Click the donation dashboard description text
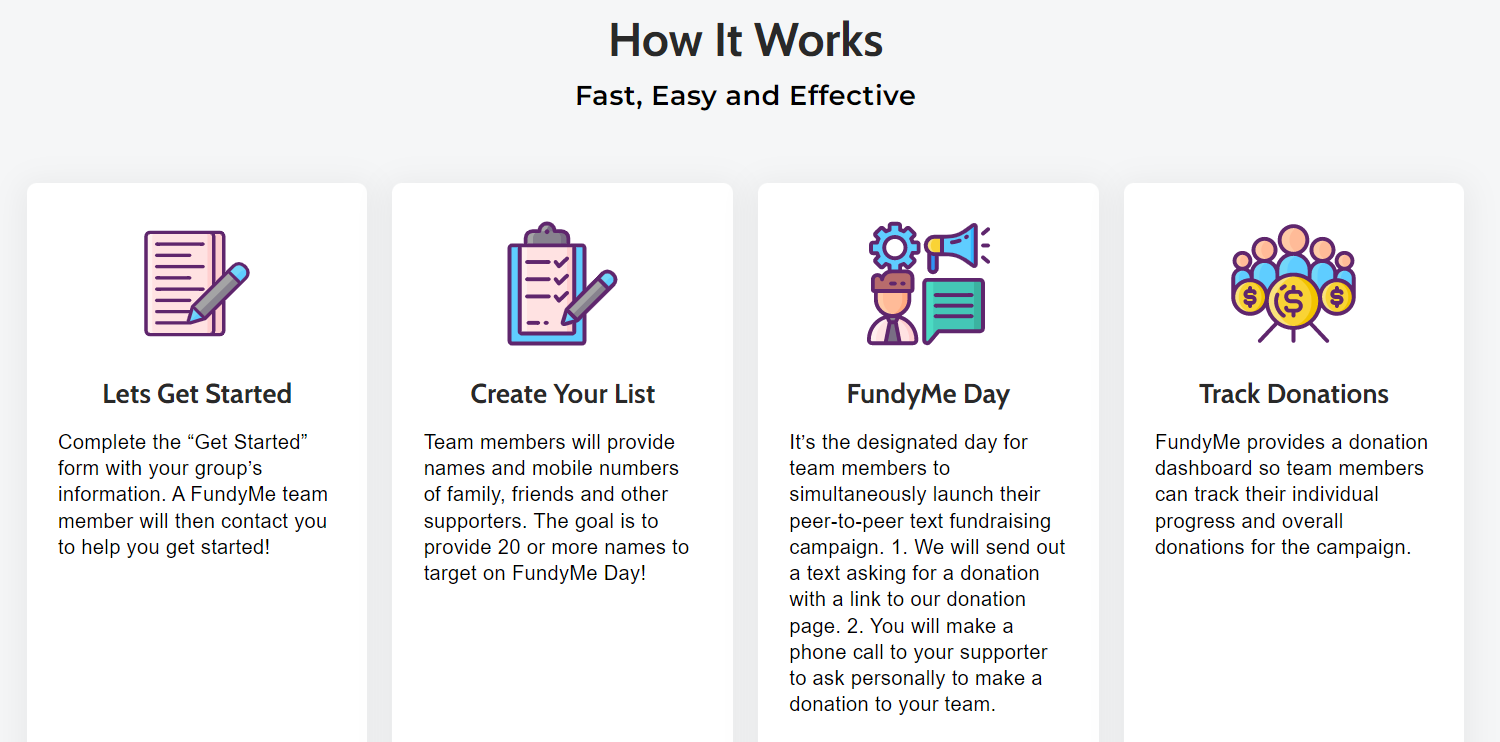 1292,495
